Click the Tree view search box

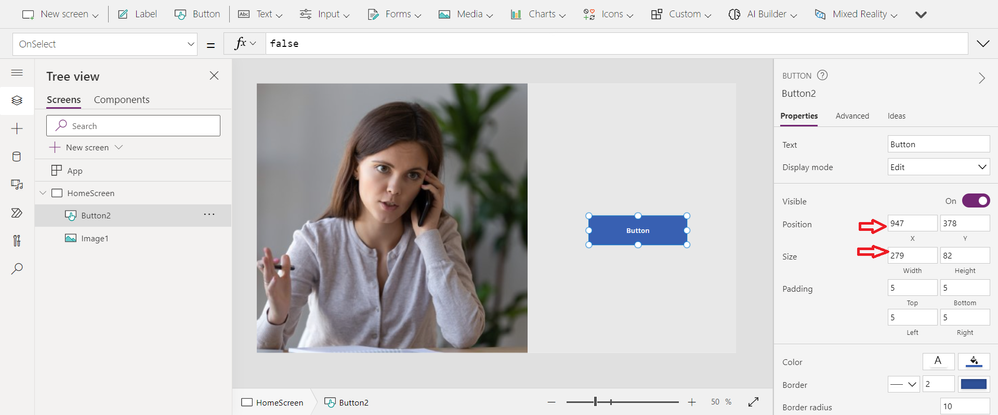click(x=134, y=126)
